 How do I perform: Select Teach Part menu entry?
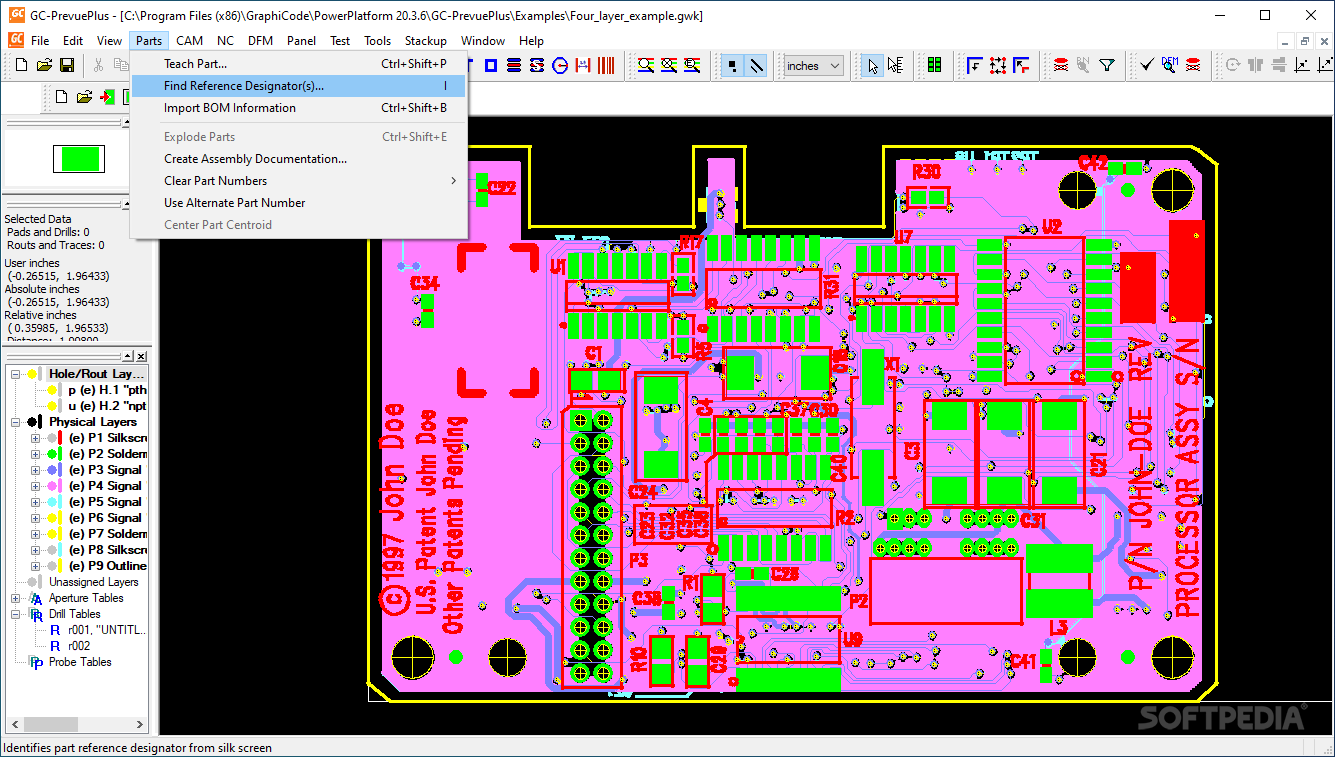(299, 64)
